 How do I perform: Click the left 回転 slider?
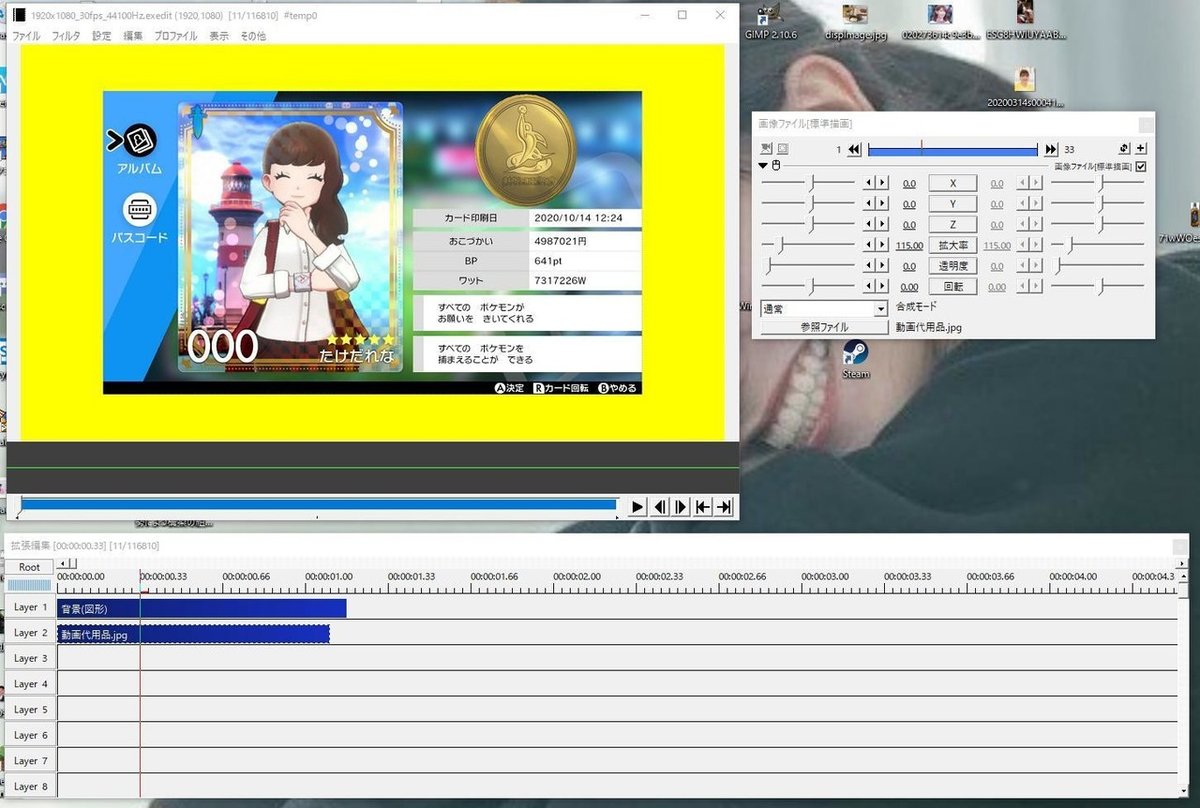(x=808, y=287)
